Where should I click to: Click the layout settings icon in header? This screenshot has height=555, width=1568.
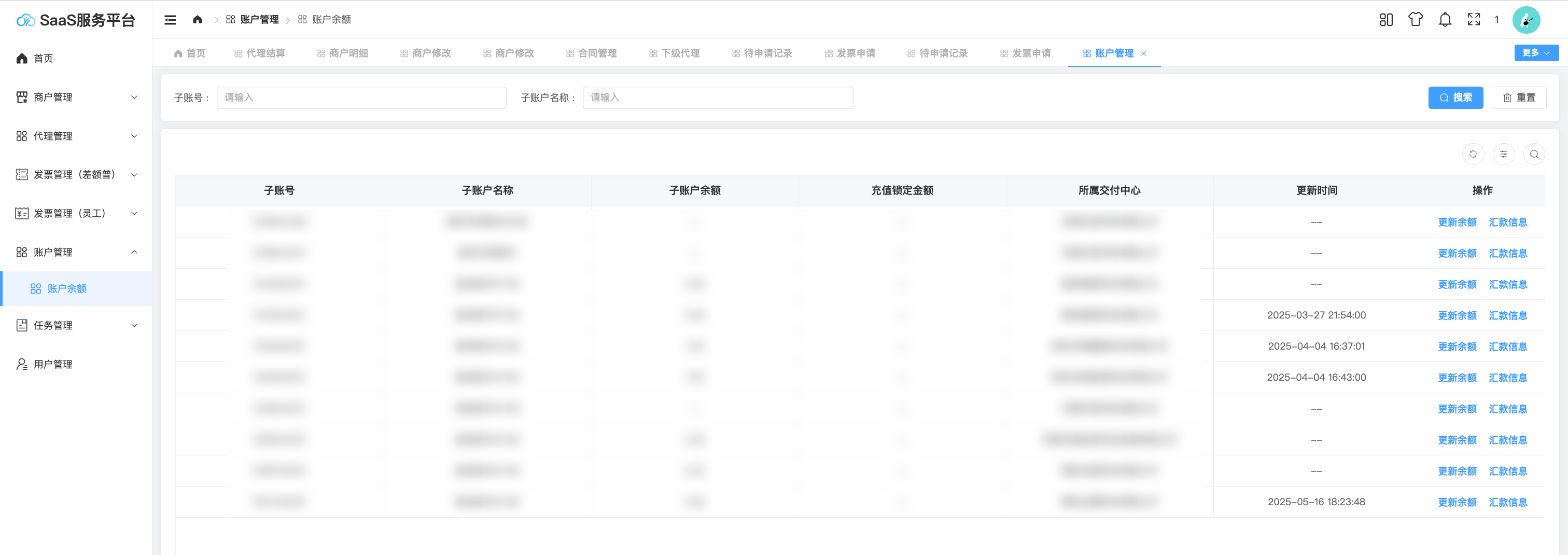(x=1386, y=20)
